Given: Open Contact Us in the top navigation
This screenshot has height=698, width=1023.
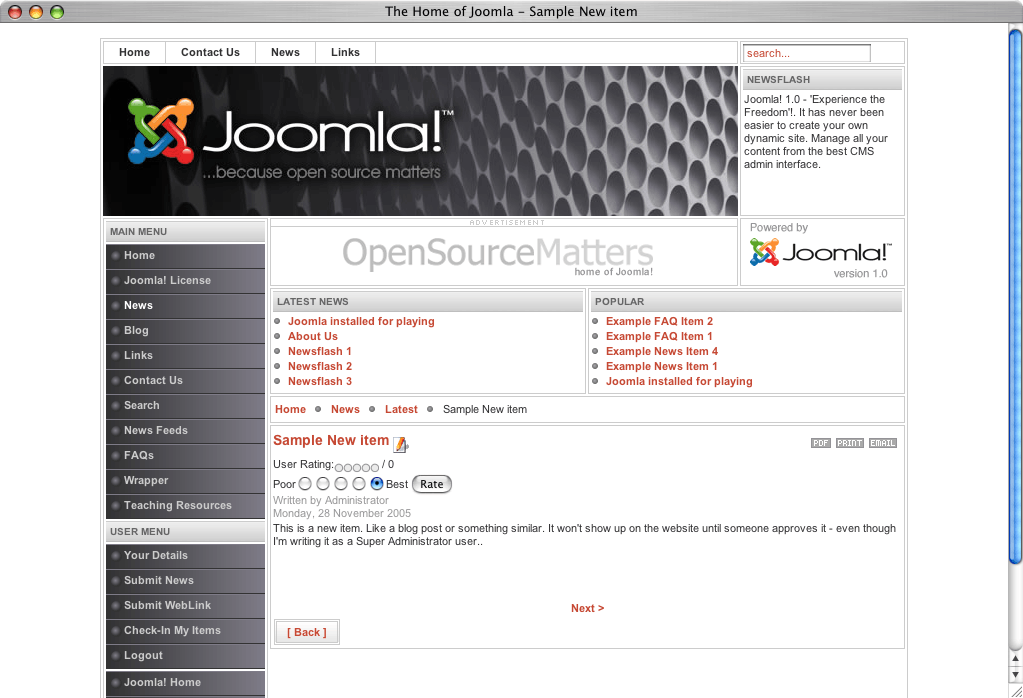Looking at the screenshot, I should [210, 52].
